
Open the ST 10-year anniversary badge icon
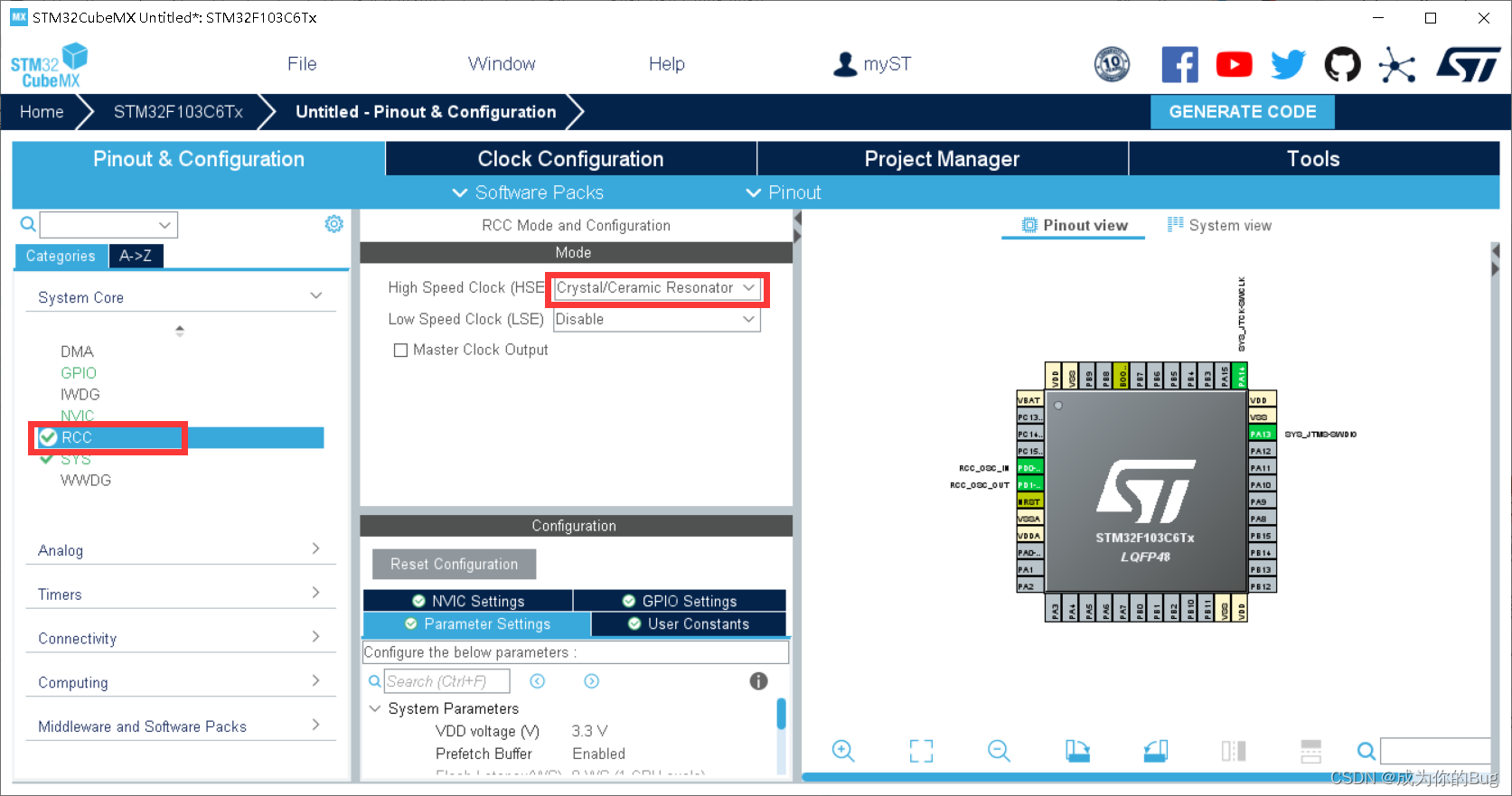point(1112,64)
